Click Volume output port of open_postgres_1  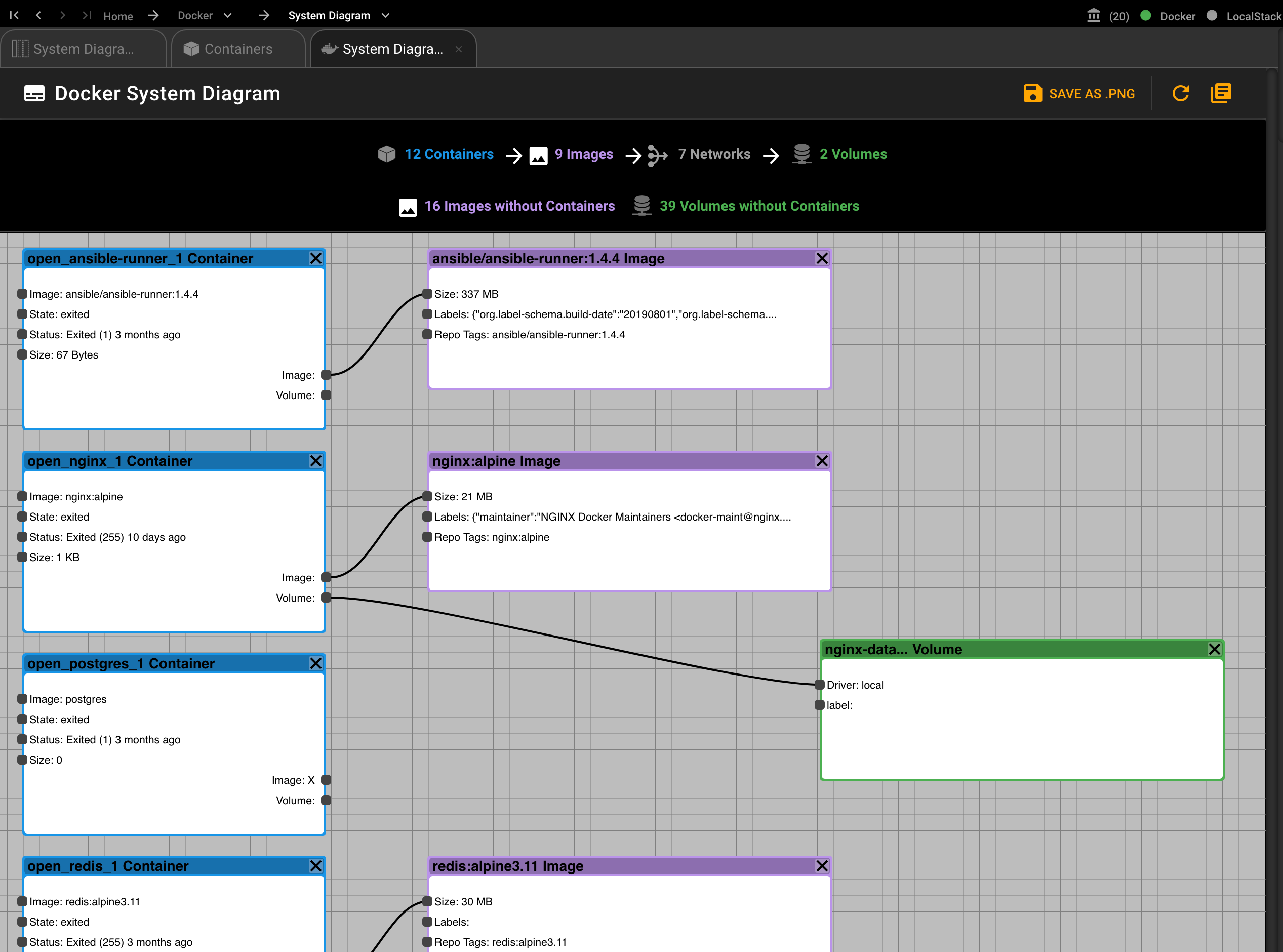pyautogui.click(x=326, y=800)
